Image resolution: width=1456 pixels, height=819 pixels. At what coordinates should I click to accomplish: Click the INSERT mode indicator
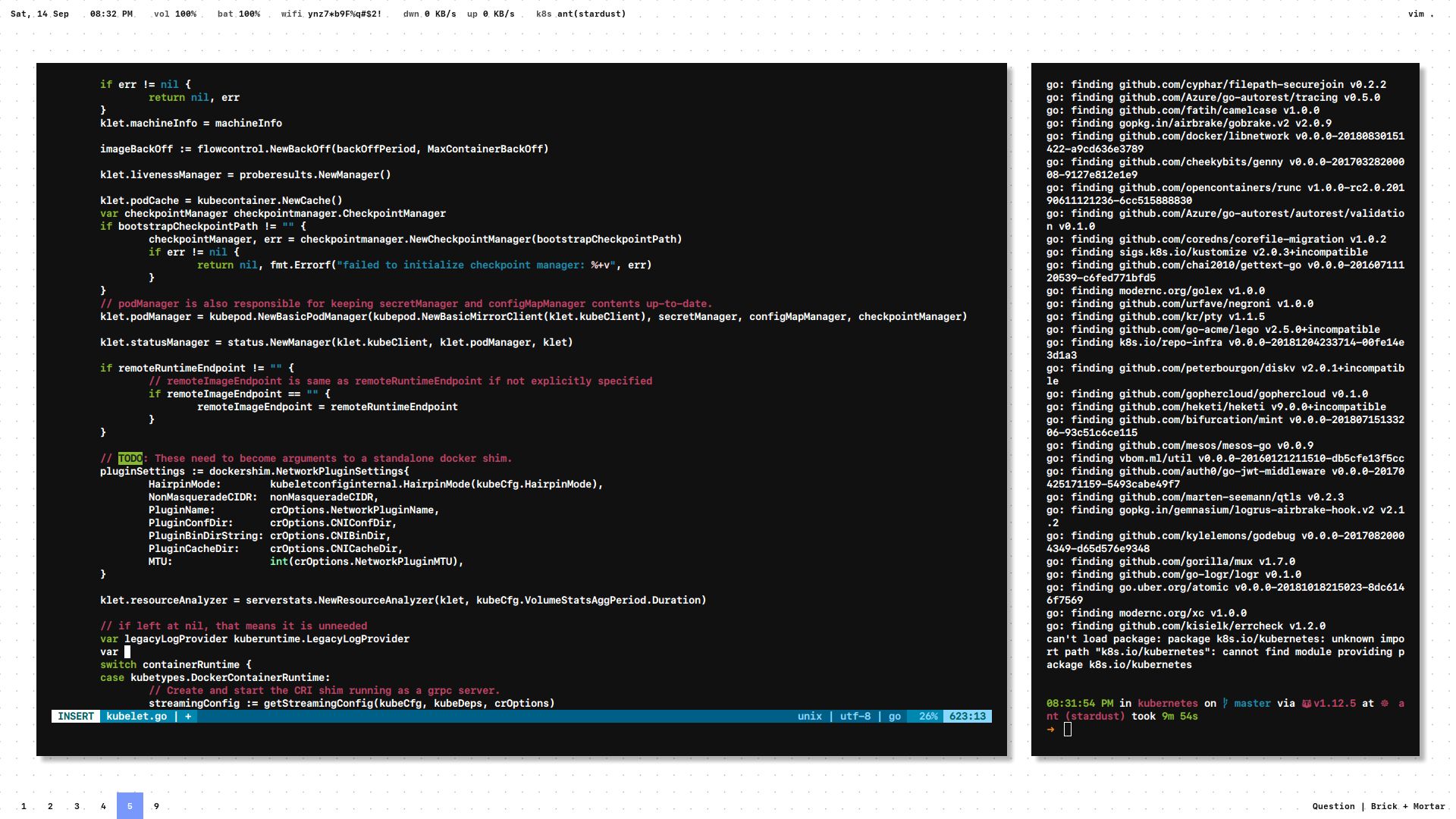click(76, 716)
